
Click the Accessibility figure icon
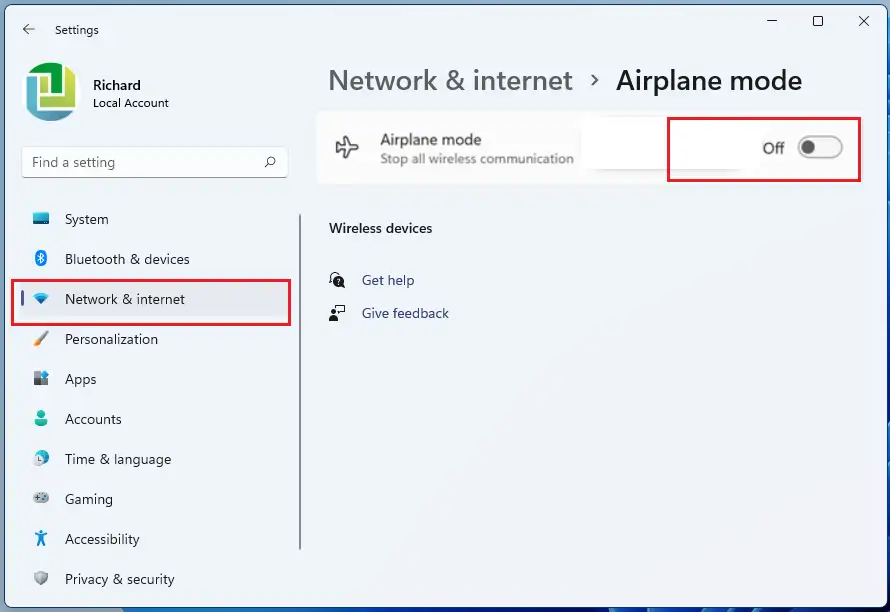point(41,538)
